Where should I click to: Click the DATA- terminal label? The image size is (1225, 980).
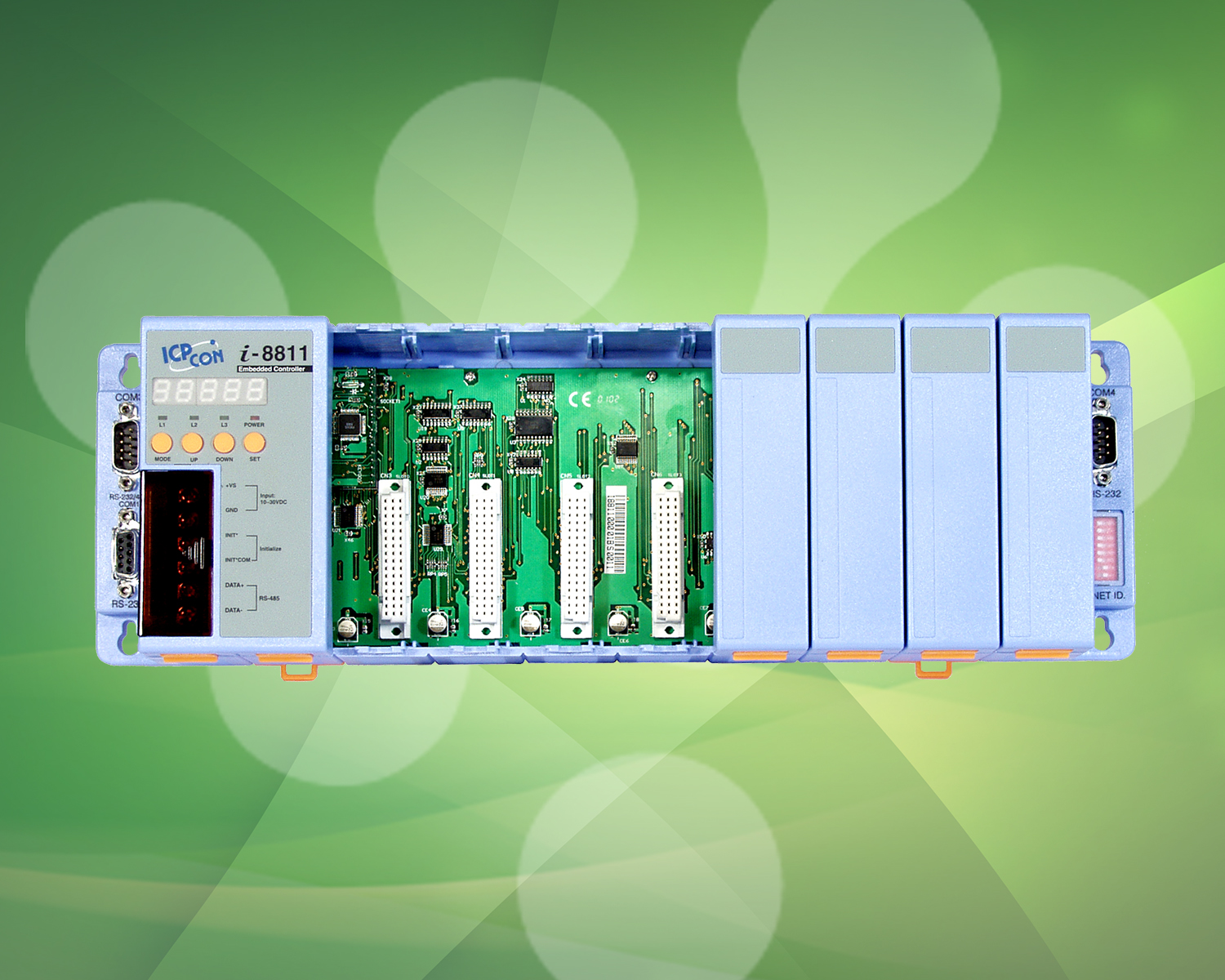[234, 610]
